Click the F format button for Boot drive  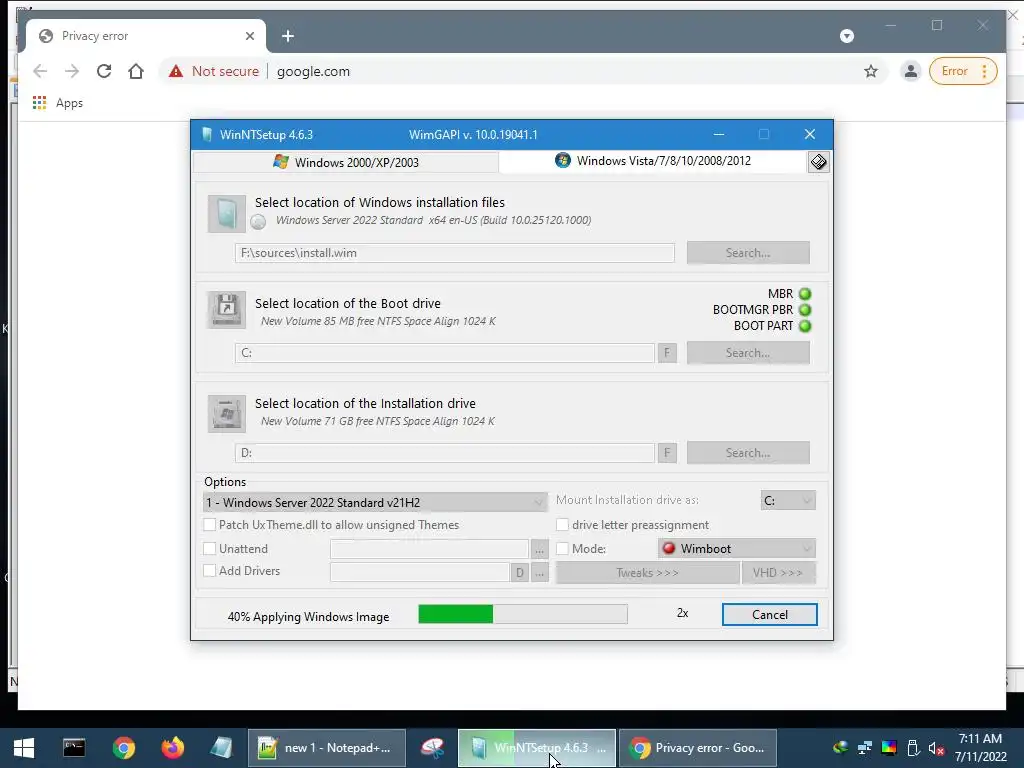click(x=667, y=353)
